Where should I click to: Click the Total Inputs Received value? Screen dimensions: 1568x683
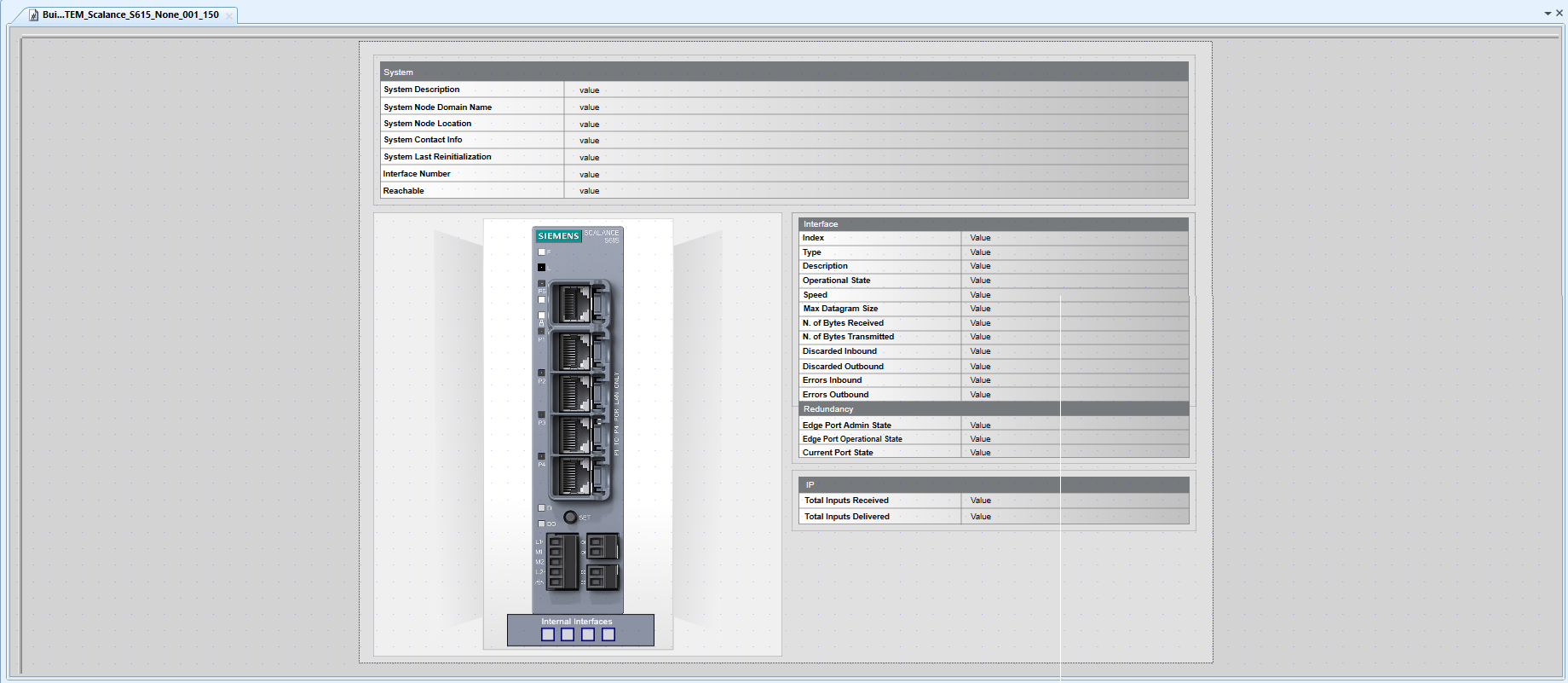(x=980, y=501)
